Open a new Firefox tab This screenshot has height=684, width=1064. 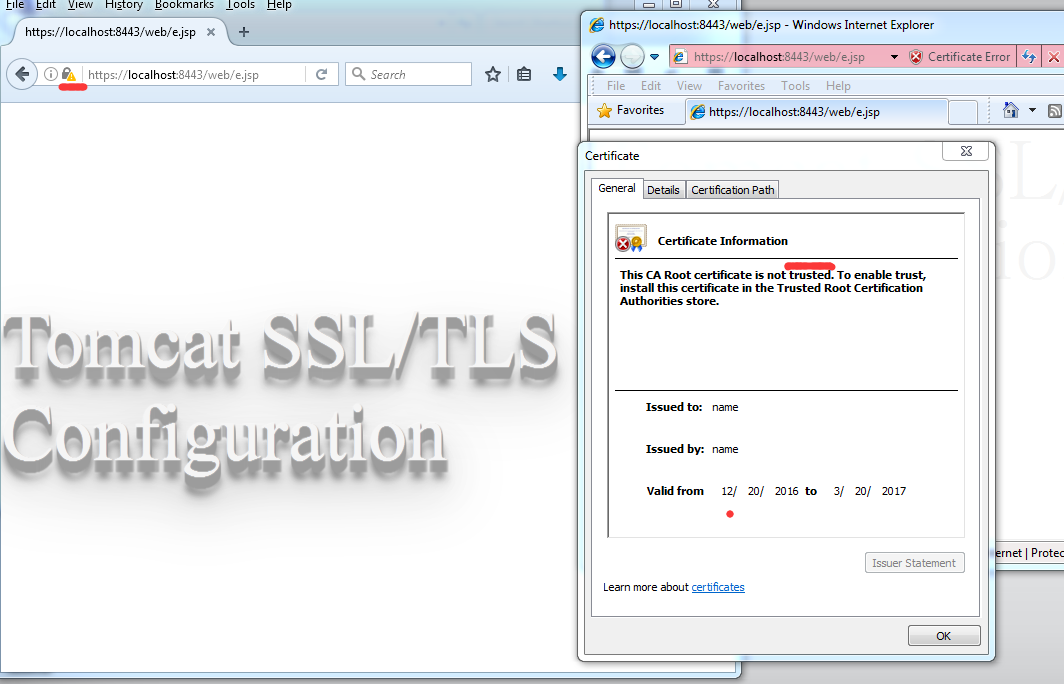pyautogui.click(x=244, y=32)
